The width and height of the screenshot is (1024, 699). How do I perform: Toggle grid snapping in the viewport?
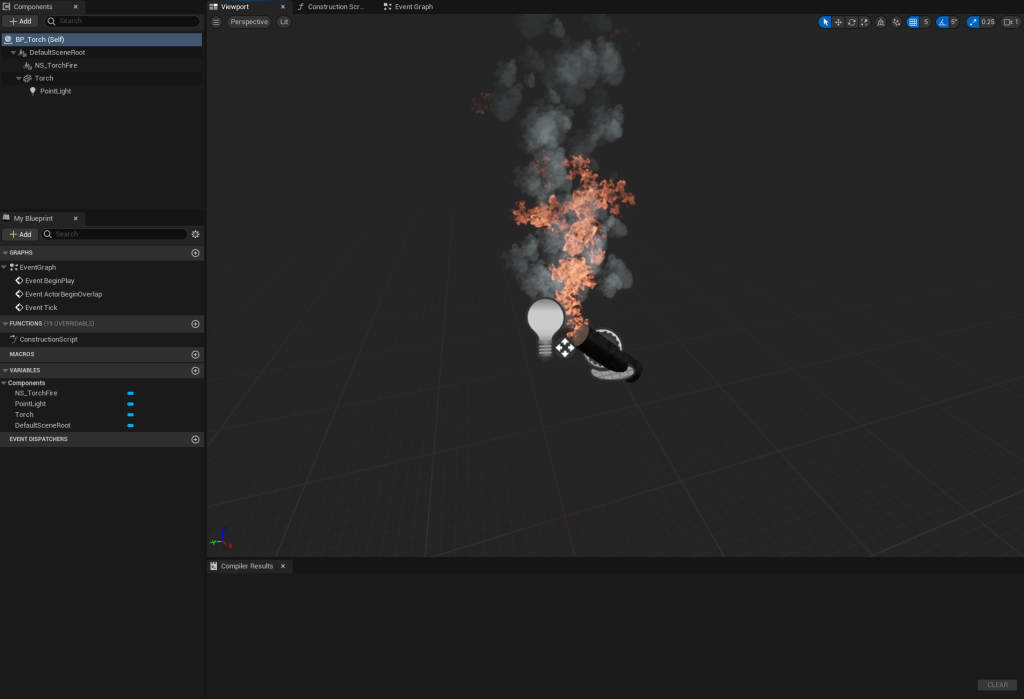tap(913, 22)
